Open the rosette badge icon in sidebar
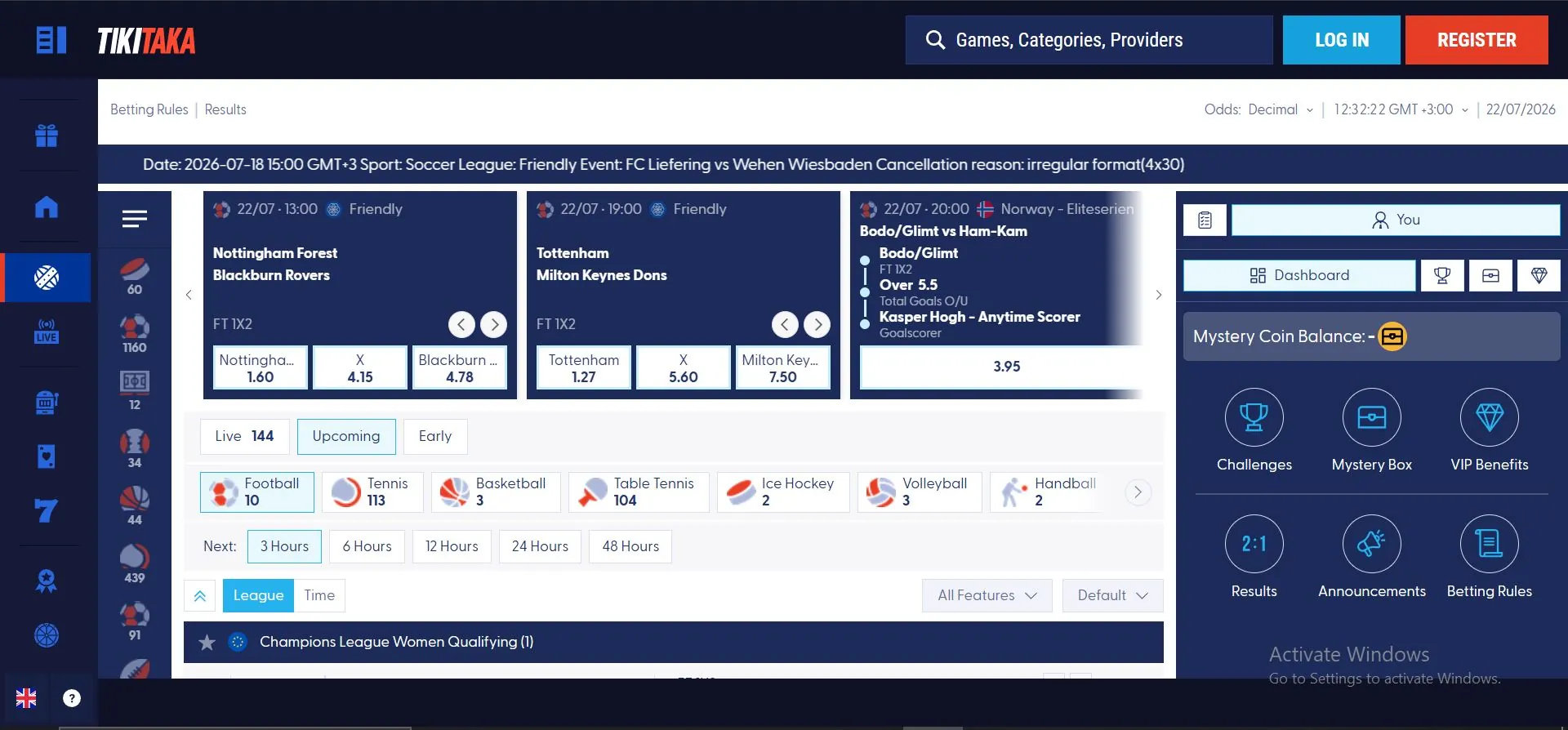This screenshot has height=730, width=1568. [x=47, y=581]
